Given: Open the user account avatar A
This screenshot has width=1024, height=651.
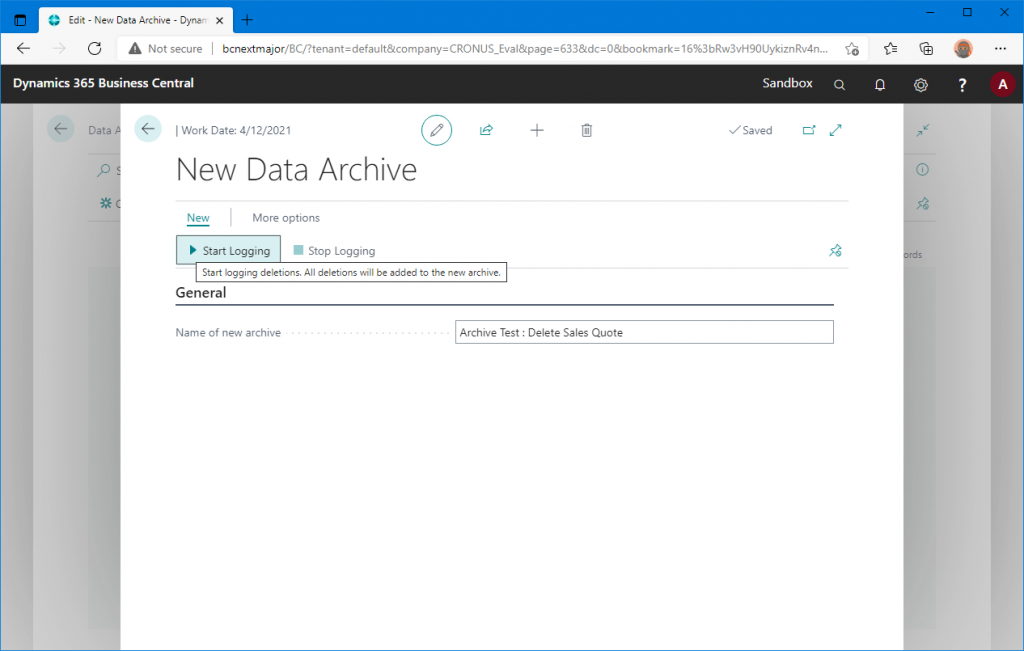Looking at the screenshot, I should click(1002, 84).
